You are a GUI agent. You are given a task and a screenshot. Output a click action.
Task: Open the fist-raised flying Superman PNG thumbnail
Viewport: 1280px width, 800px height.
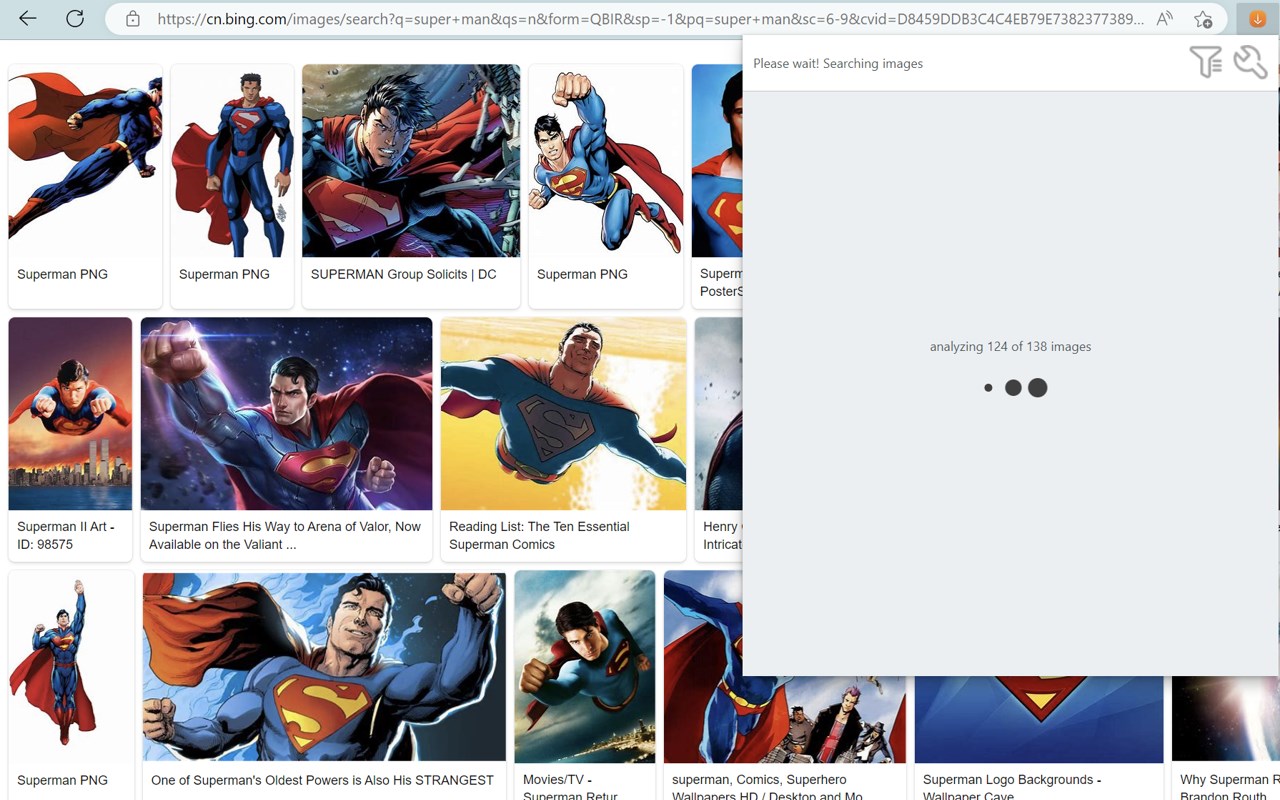coord(606,161)
